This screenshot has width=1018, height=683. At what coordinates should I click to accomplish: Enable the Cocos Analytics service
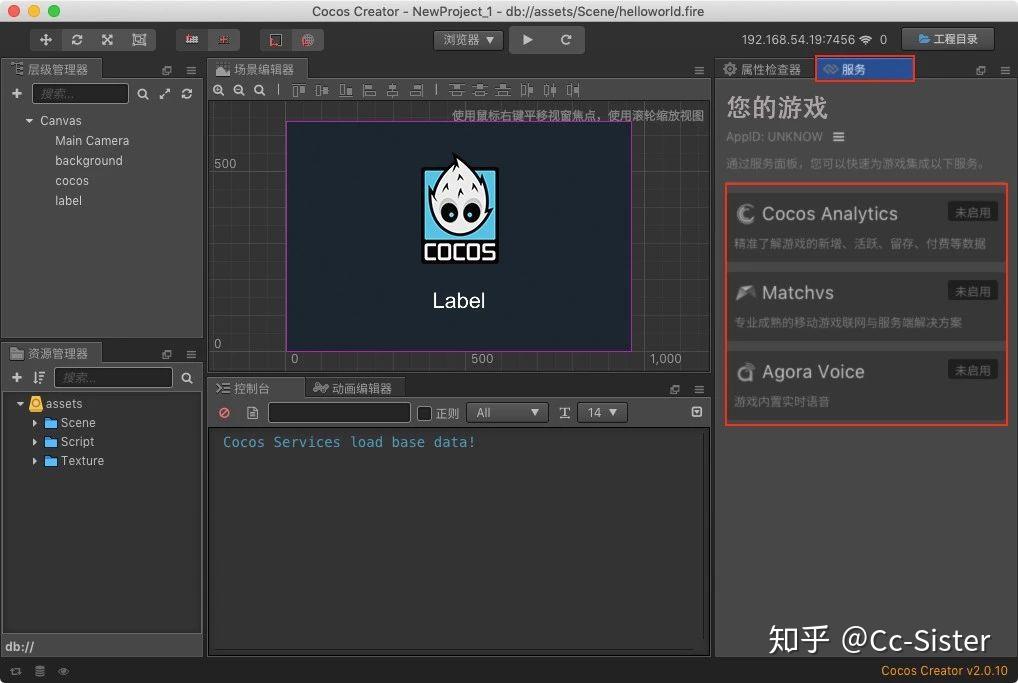pos(971,212)
